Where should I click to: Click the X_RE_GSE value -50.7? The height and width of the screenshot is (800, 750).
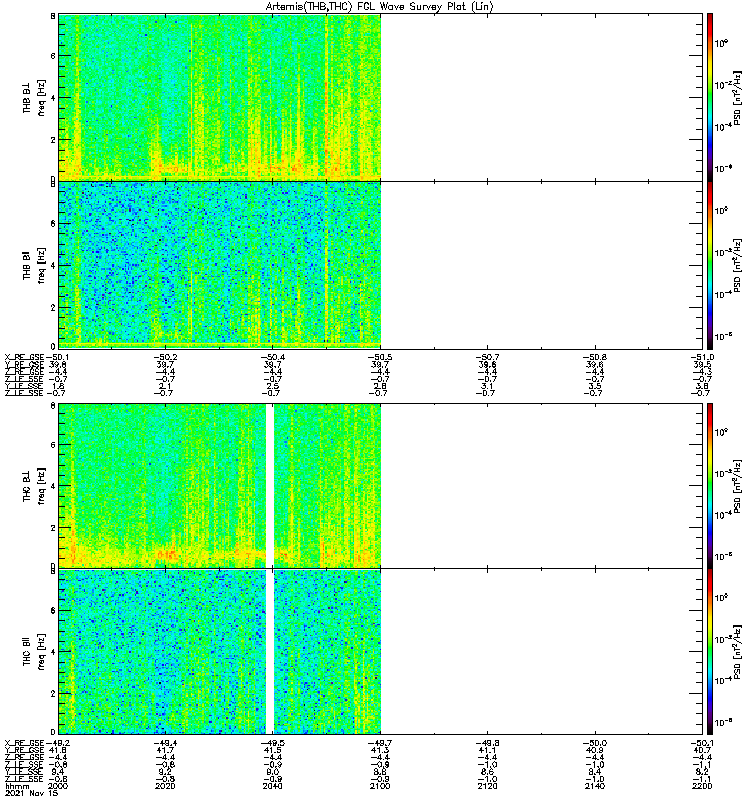(488, 357)
